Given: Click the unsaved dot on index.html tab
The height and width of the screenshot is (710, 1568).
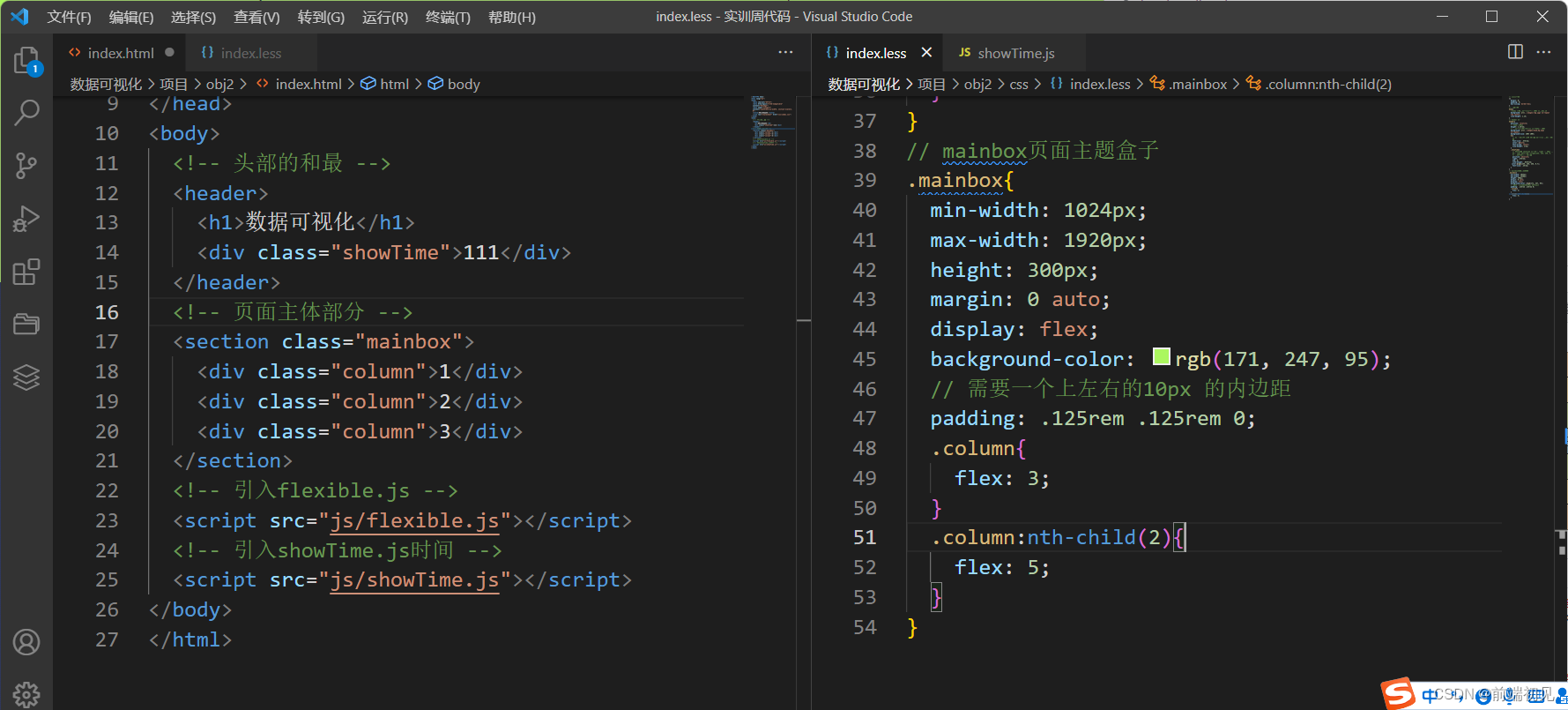Looking at the screenshot, I should pyautogui.click(x=169, y=52).
